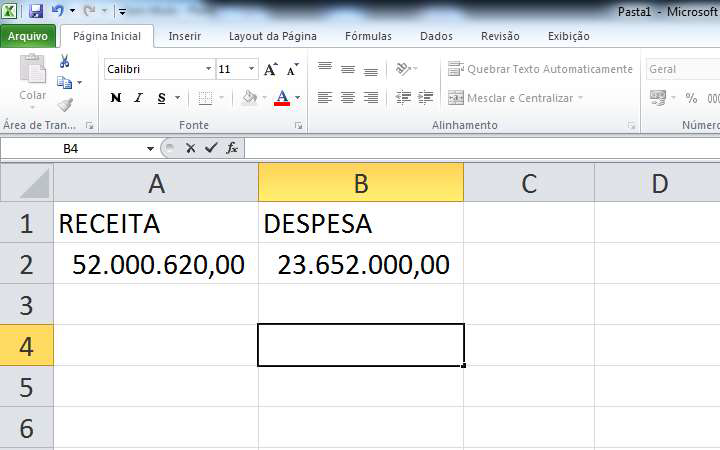Click Quebrar Texto Automaticamente button
Screen dimensions: 720x450
(540, 69)
